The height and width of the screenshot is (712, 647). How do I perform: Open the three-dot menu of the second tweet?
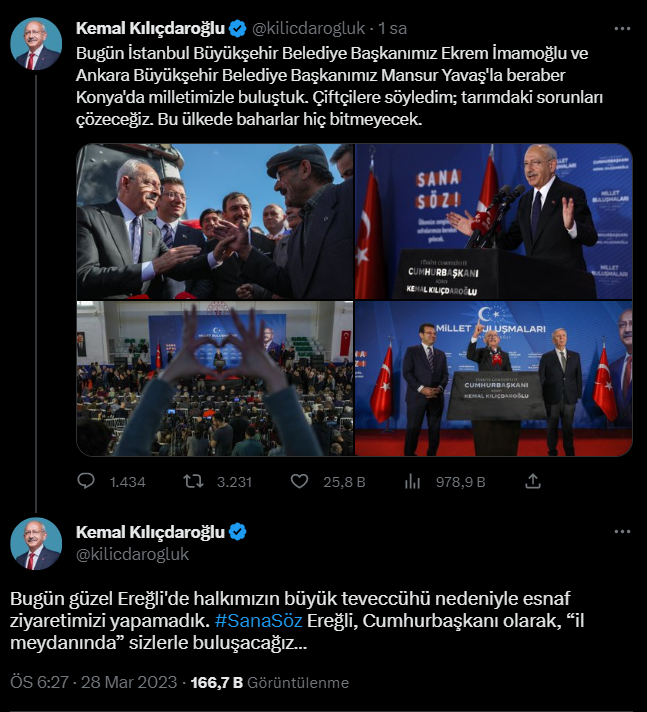point(622,532)
